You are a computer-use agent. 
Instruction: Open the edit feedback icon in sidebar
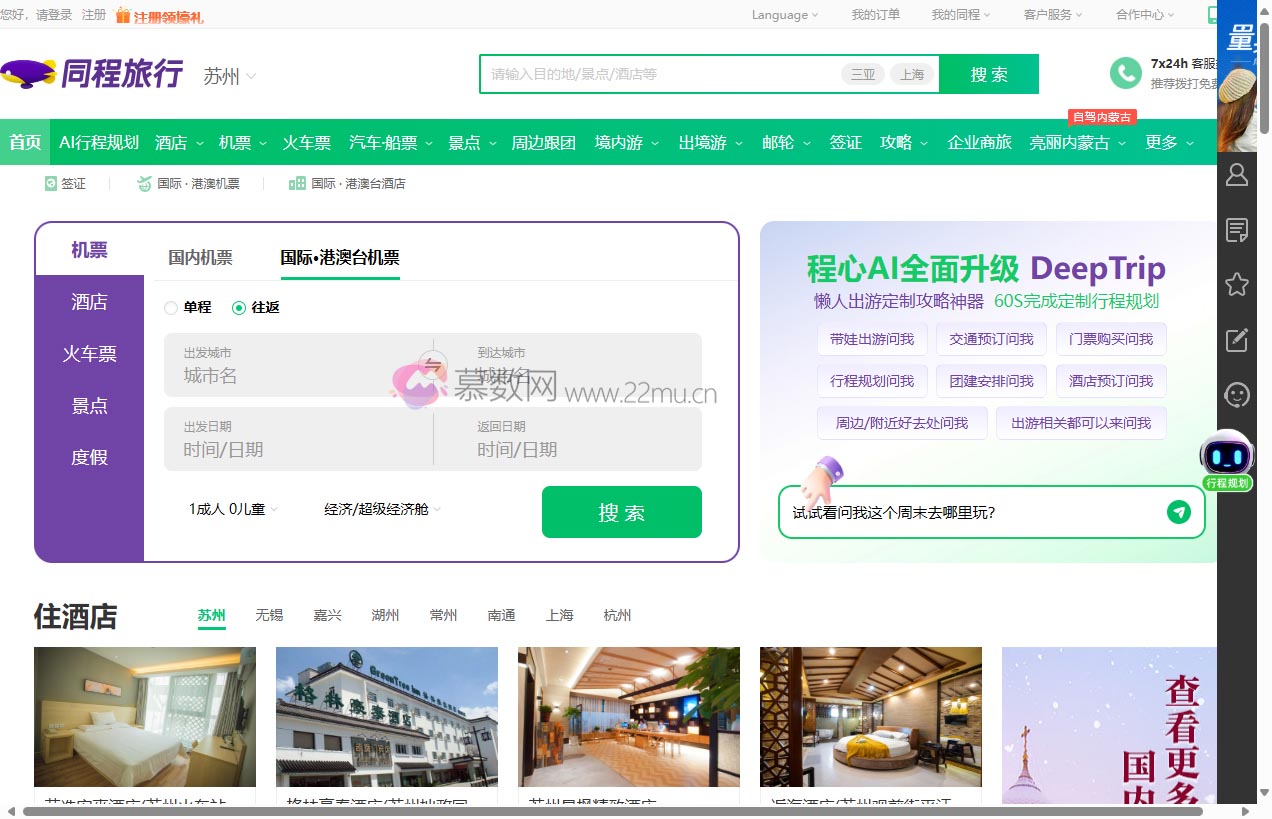pos(1237,340)
